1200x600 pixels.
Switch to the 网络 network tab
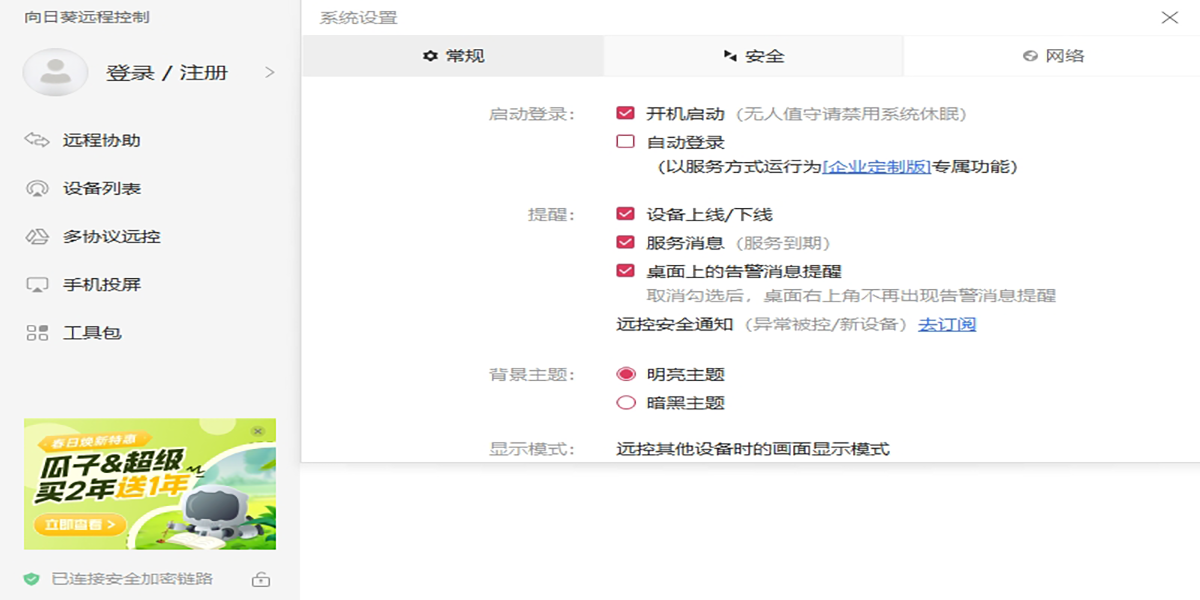click(x=1053, y=56)
